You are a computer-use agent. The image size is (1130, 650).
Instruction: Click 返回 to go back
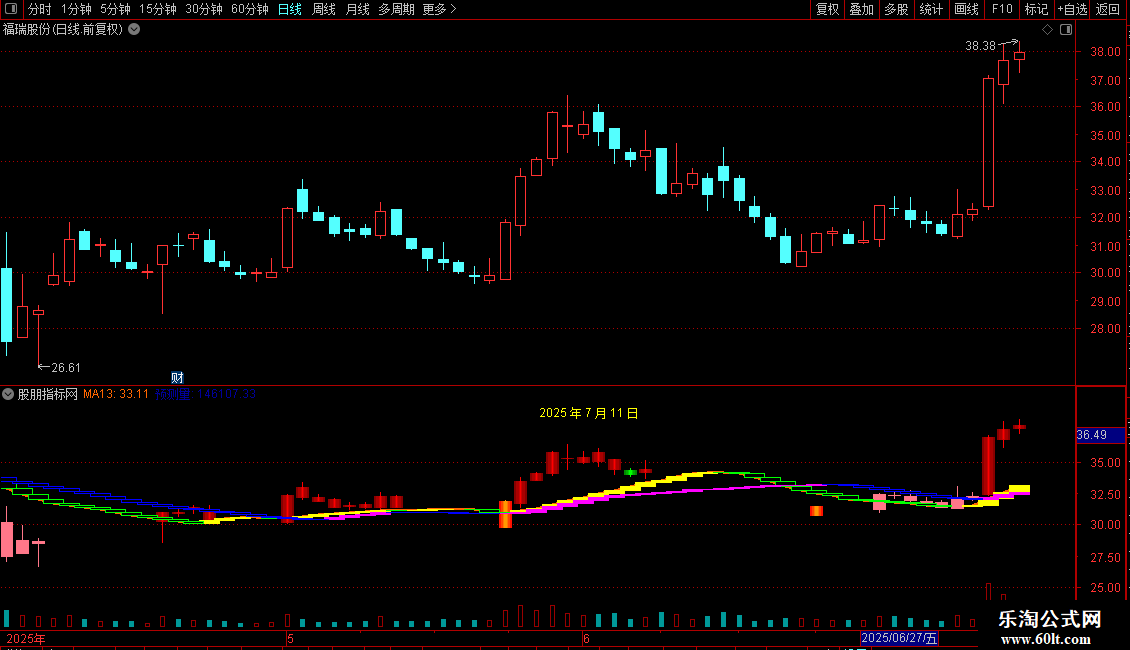(1108, 9)
